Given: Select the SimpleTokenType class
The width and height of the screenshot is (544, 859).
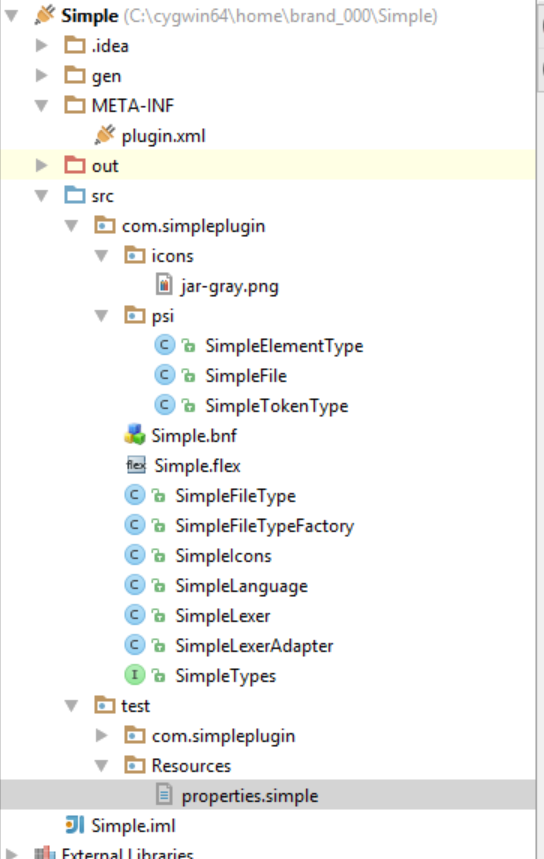Looking at the screenshot, I should (277, 406).
